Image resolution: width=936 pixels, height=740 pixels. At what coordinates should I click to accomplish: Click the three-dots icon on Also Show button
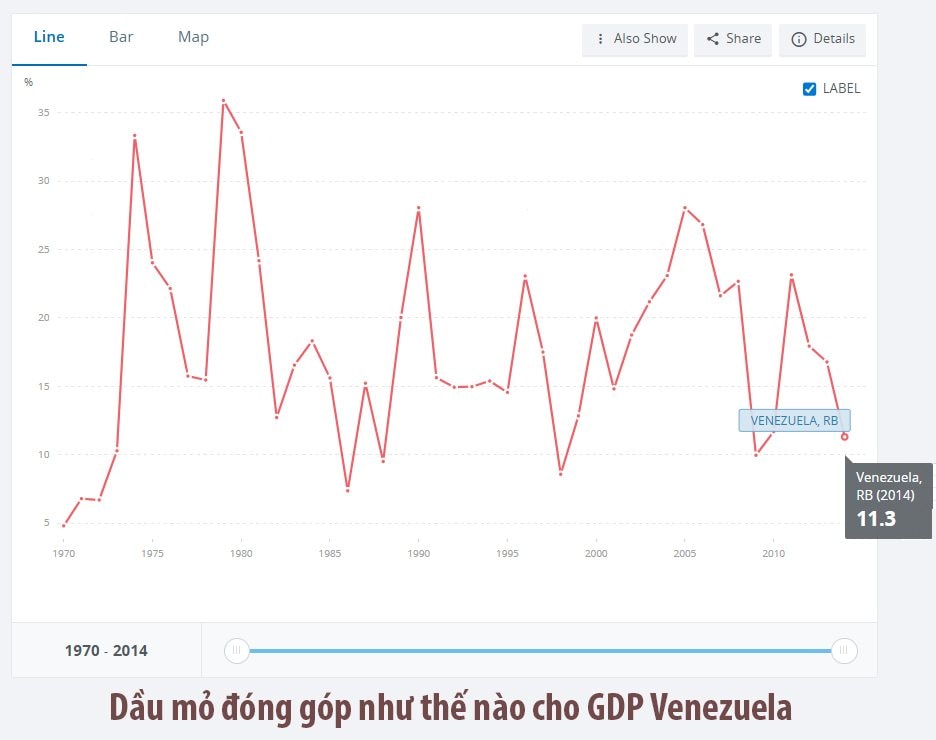click(602, 40)
